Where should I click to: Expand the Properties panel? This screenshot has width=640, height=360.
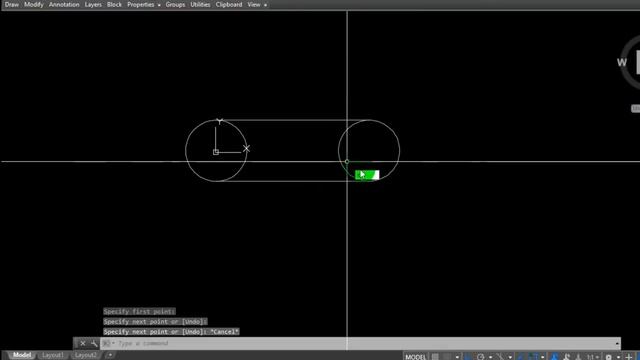[144, 4]
